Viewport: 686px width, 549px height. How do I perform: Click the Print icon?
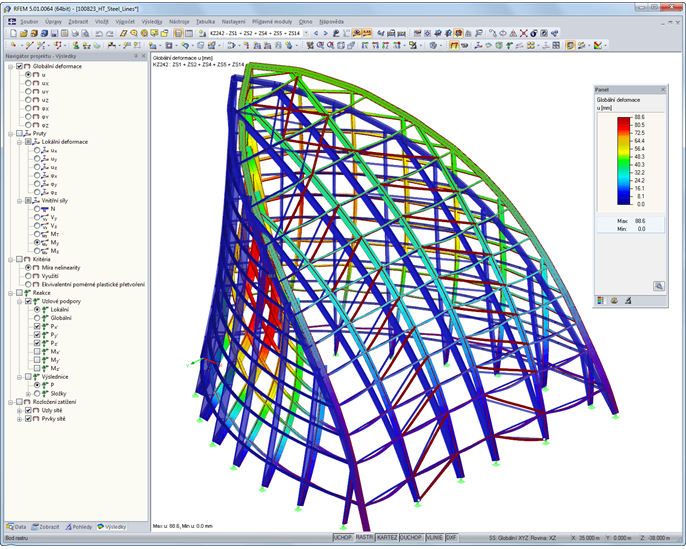pos(75,33)
